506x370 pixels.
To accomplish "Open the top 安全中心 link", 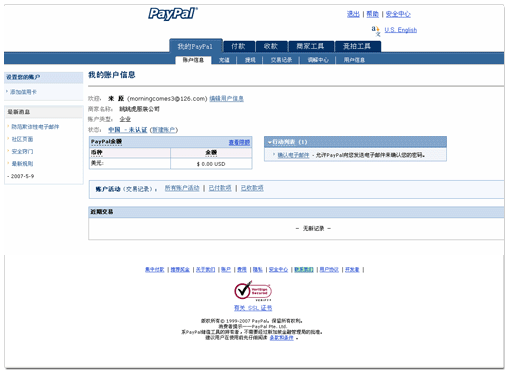I will click(x=398, y=14).
